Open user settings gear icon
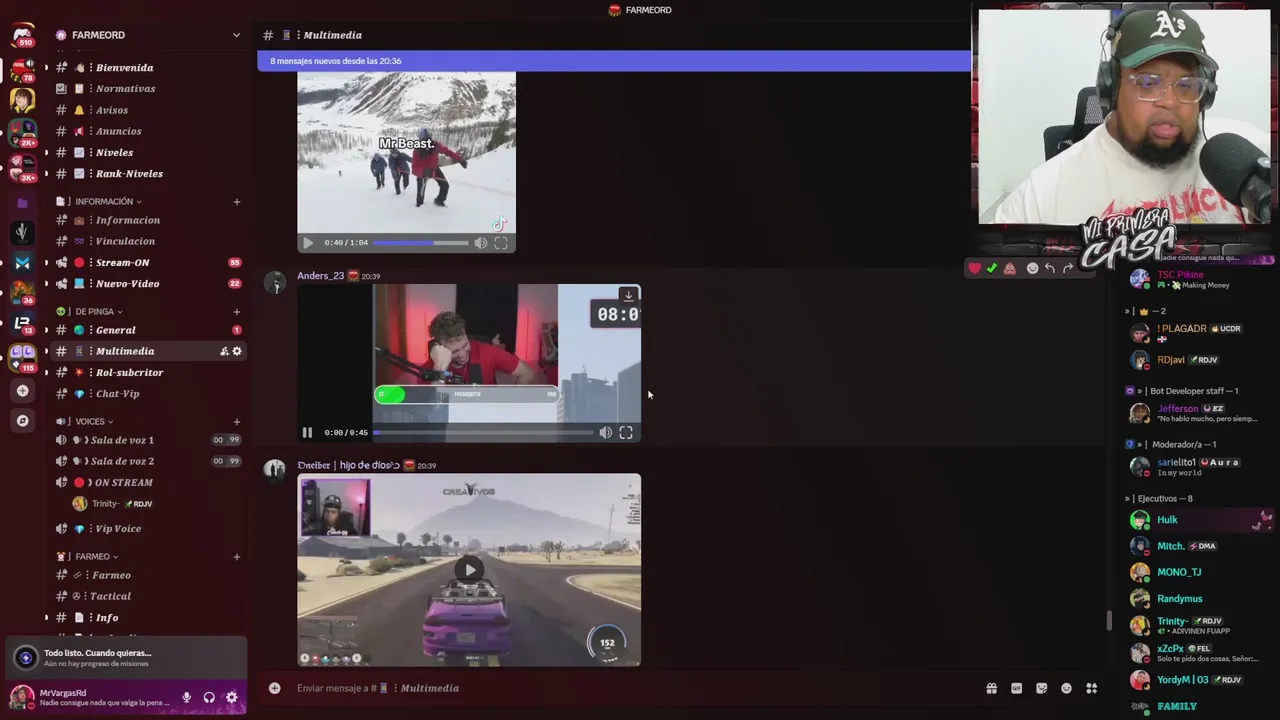The height and width of the screenshot is (720, 1280). point(232,697)
